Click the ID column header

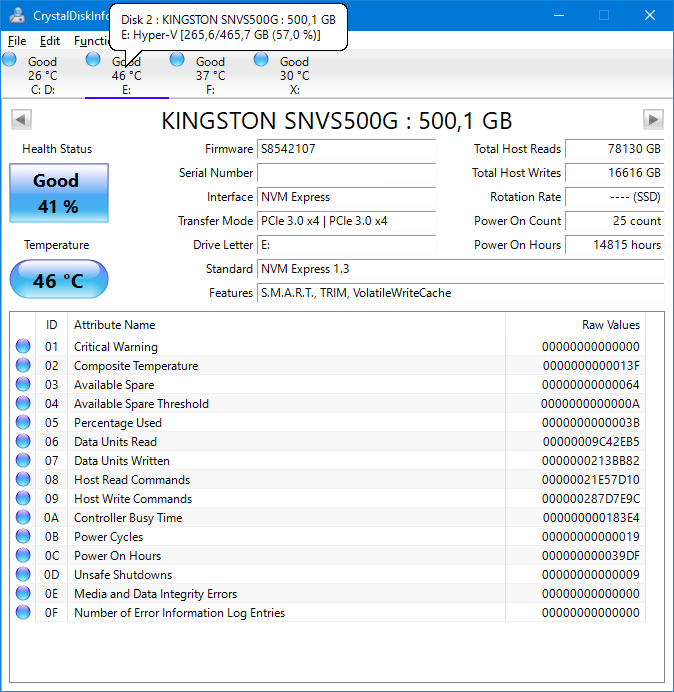pos(51,325)
